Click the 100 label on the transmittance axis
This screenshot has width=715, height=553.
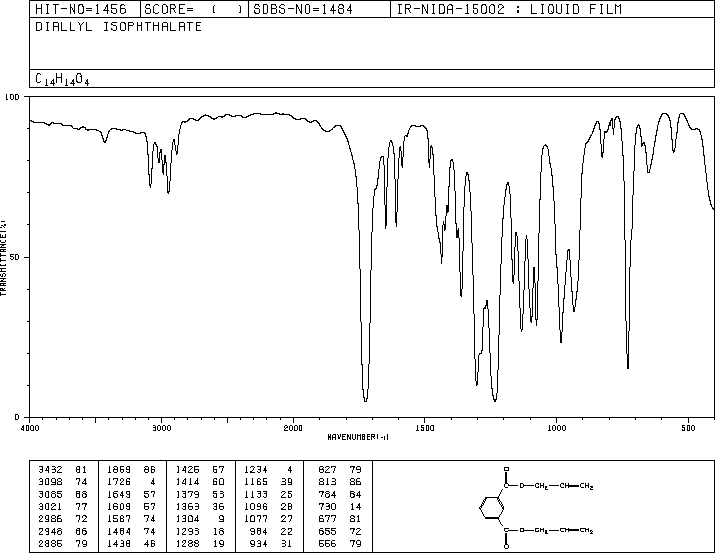(12, 97)
